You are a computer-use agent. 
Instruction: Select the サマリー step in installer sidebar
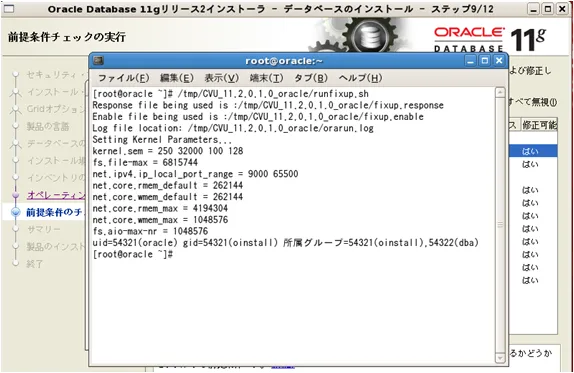(x=44, y=230)
